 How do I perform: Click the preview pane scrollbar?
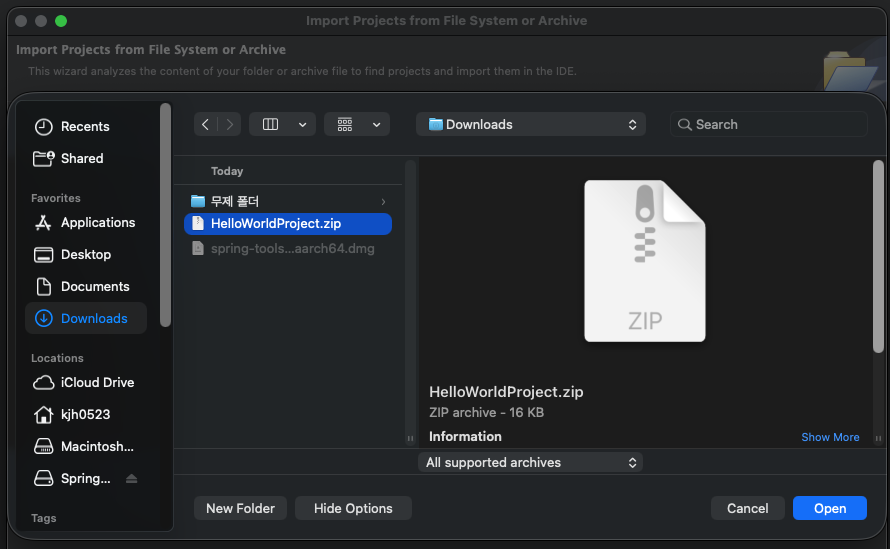pyautogui.click(x=878, y=257)
